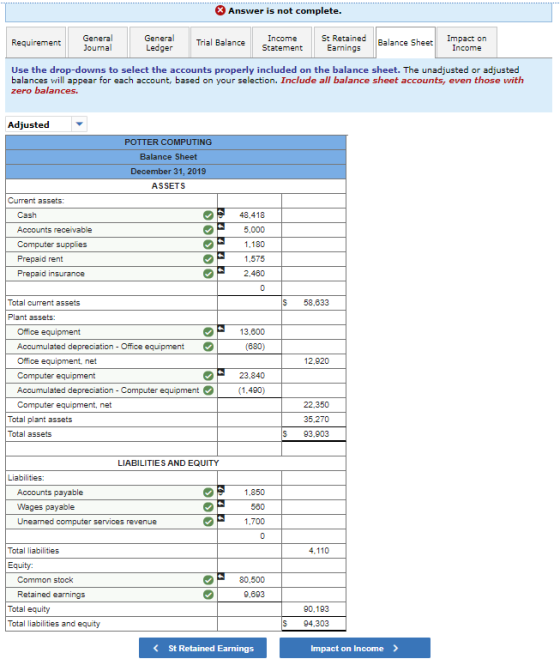The height and width of the screenshot is (665, 560).
Task: Open the Impact on Income tab
Action: pos(467,42)
